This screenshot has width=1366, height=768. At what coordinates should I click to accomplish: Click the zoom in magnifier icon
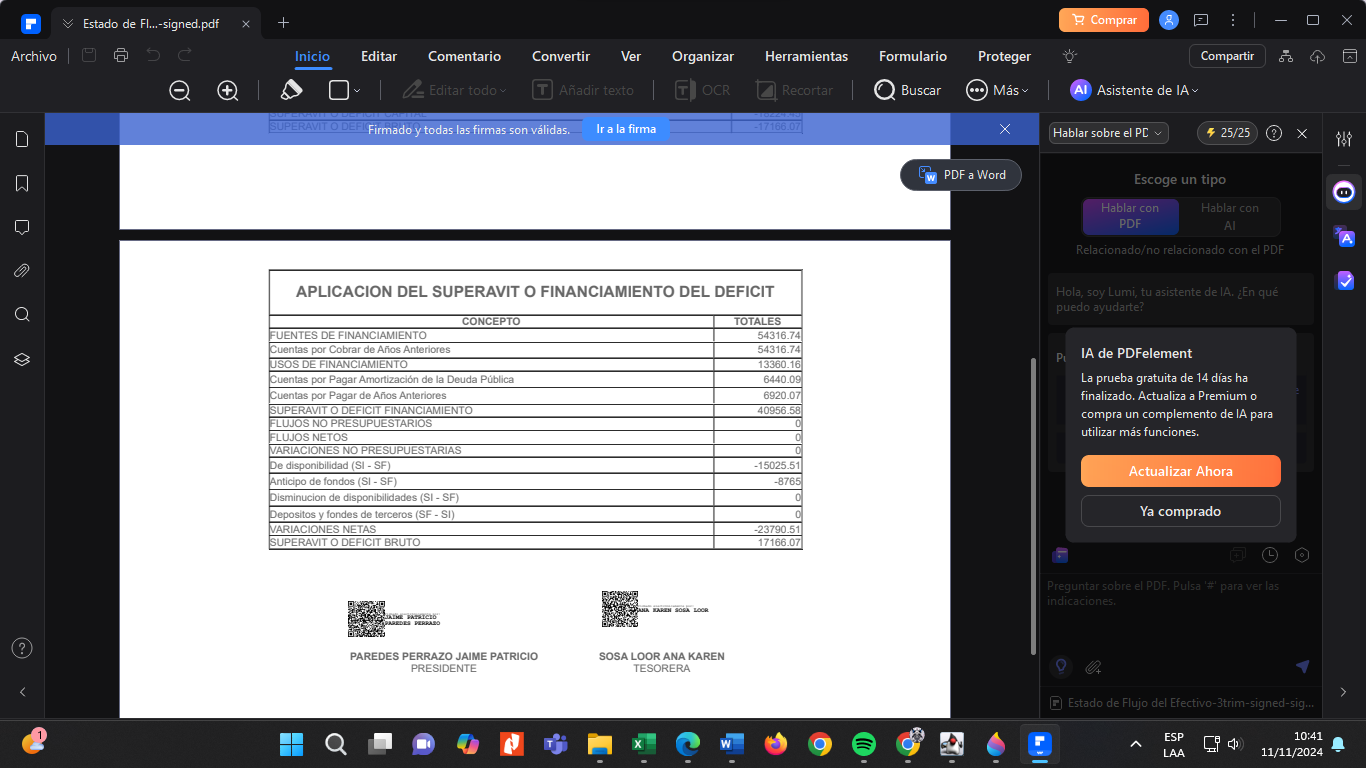click(228, 91)
